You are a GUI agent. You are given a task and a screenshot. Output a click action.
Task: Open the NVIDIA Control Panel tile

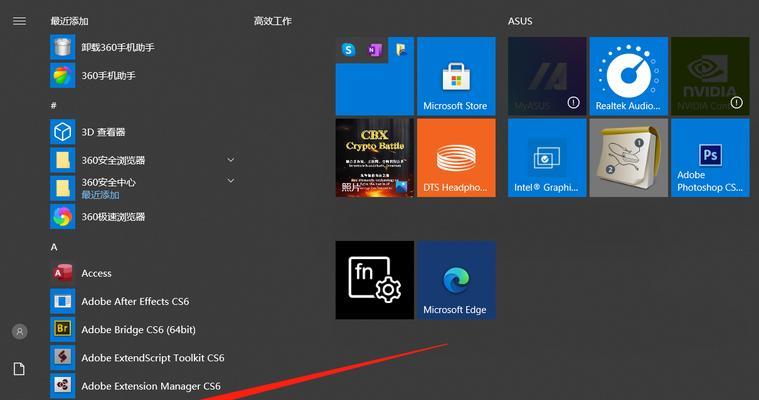[x=710, y=76]
